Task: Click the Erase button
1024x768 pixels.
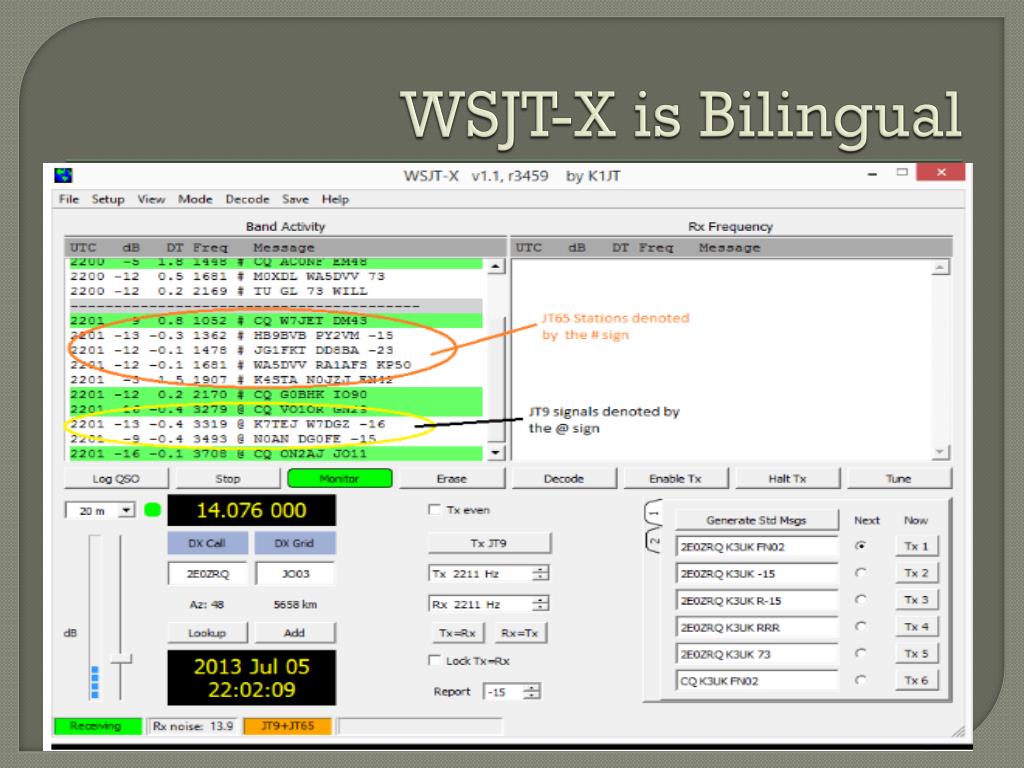Action: click(452, 479)
